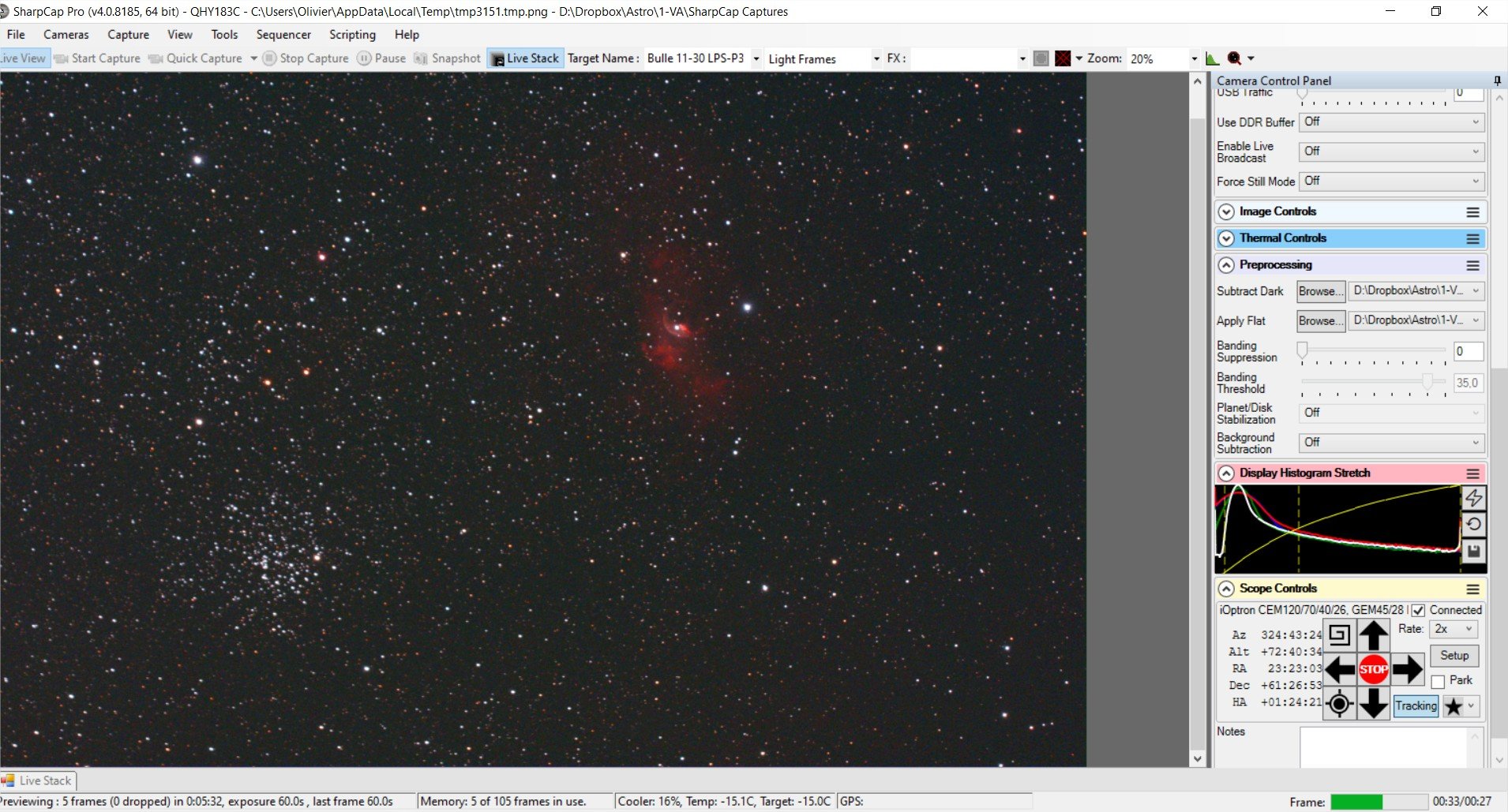Open the image histogram toolbar icon
Image resolution: width=1508 pixels, height=812 pixels.
1213,58
